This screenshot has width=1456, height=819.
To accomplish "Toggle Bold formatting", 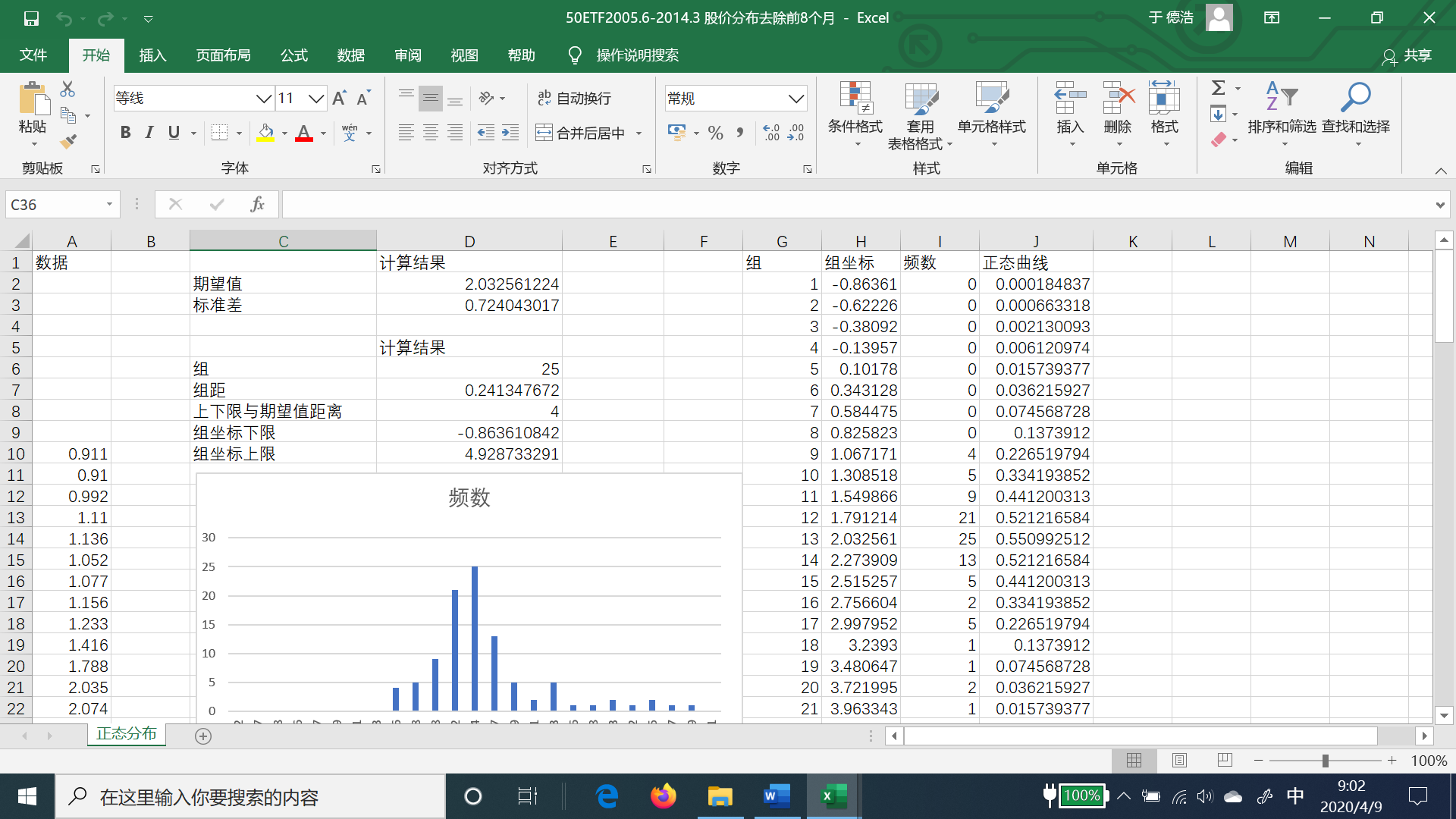I will [126, 133].
